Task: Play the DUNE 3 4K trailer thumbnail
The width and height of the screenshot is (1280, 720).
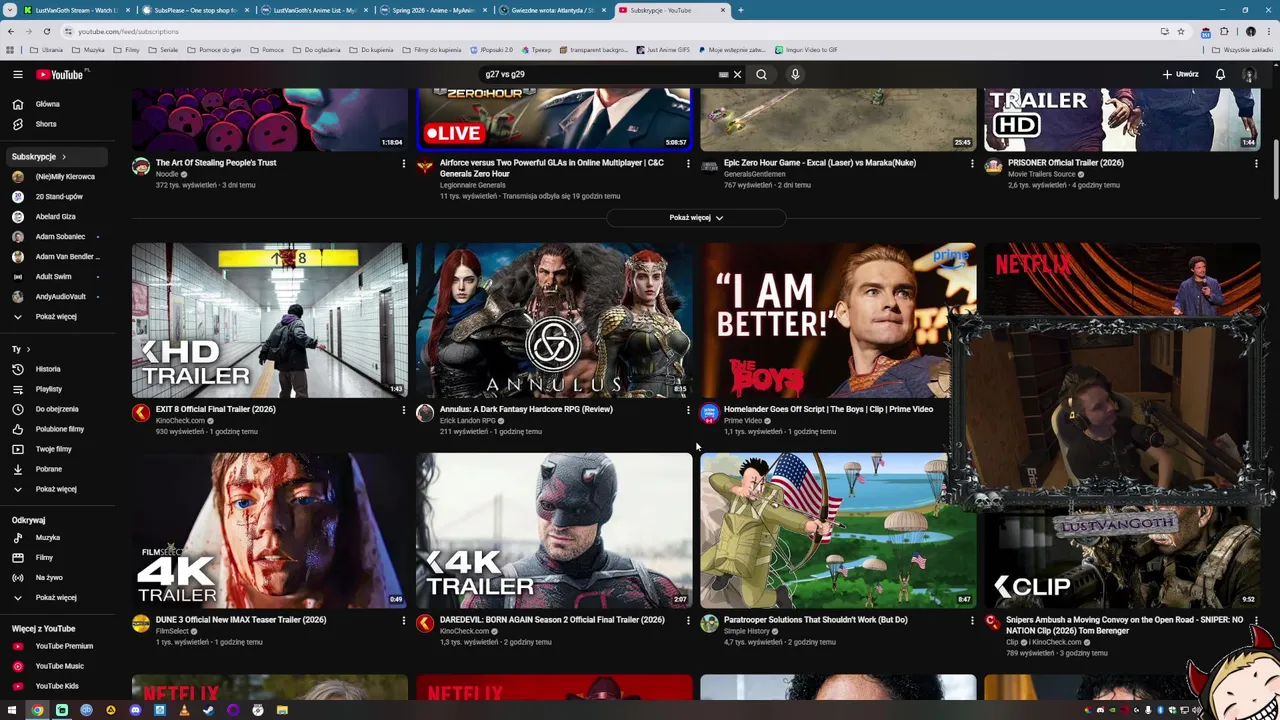Action: click(x=270, y=531)
